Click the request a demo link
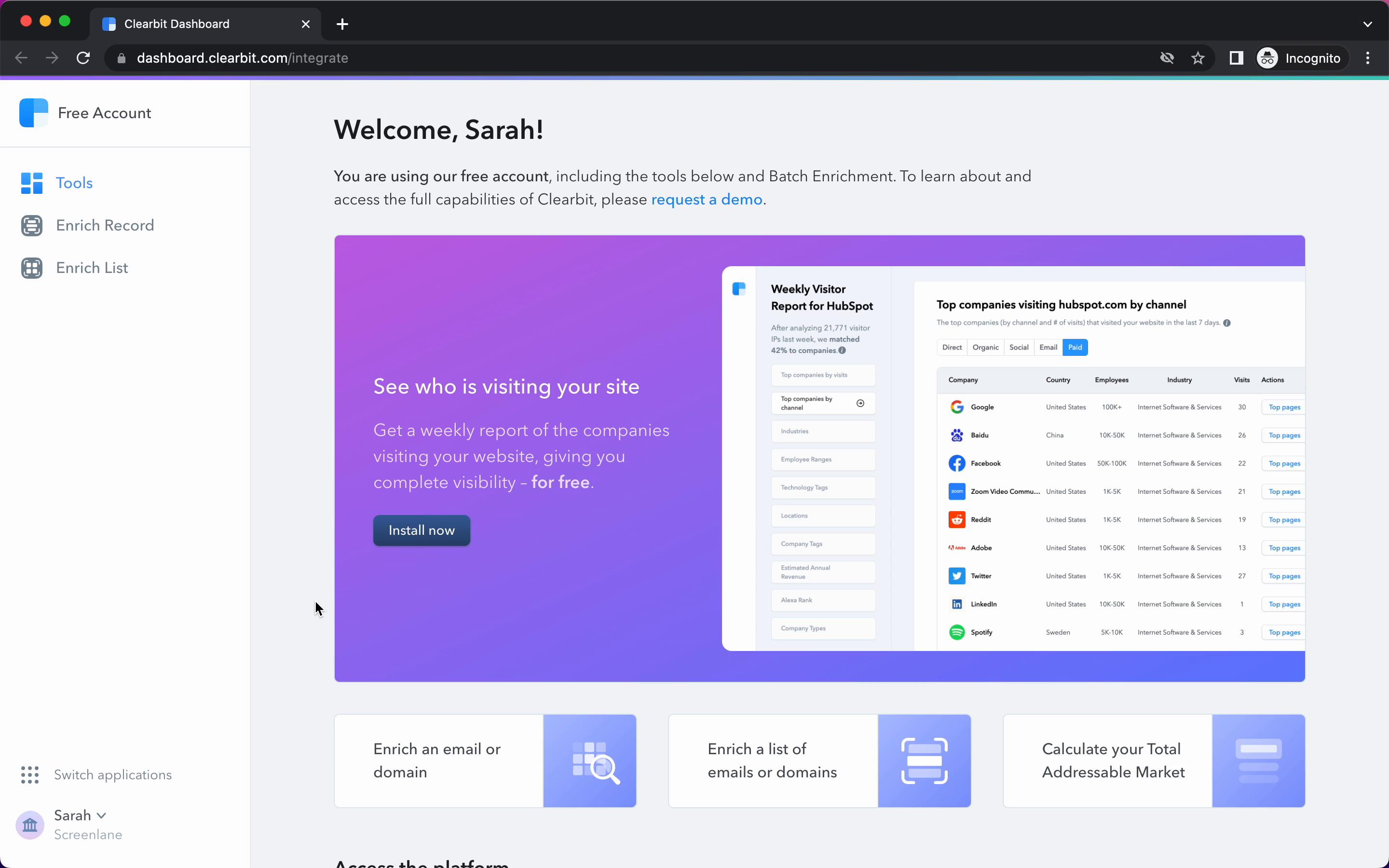 pos(706,199)
